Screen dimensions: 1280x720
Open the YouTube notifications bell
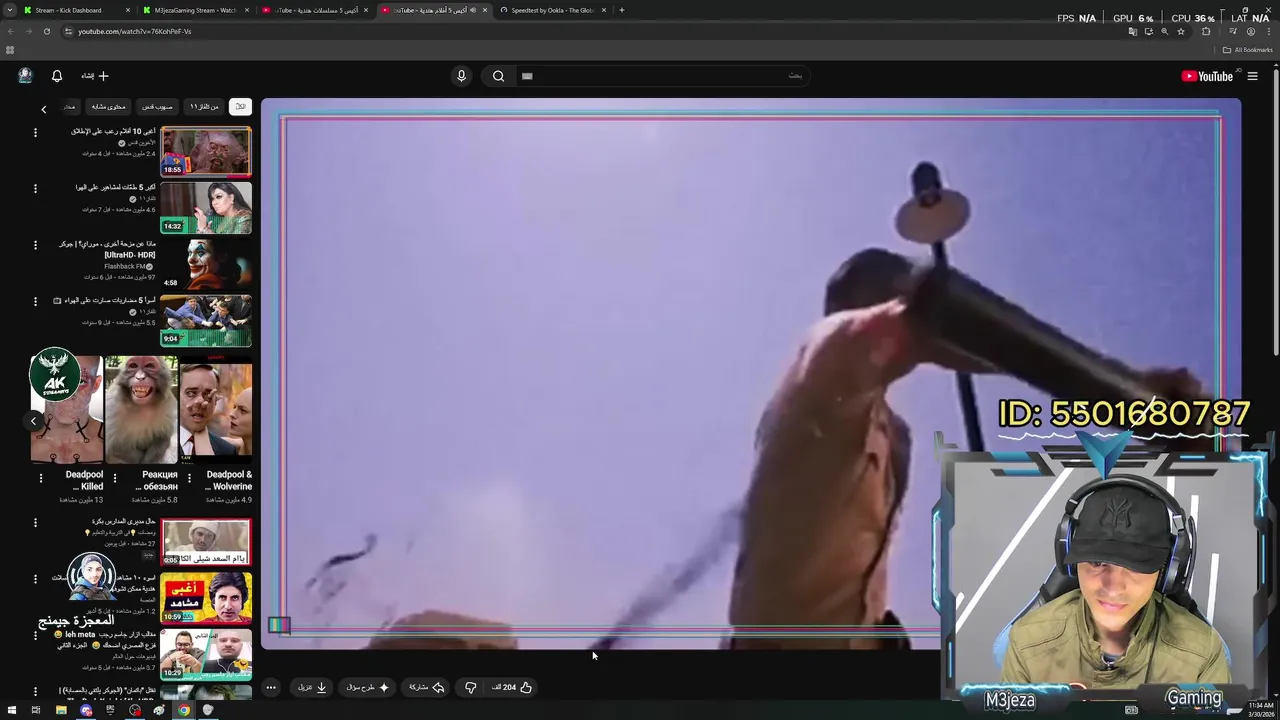[x=57, y=76]
